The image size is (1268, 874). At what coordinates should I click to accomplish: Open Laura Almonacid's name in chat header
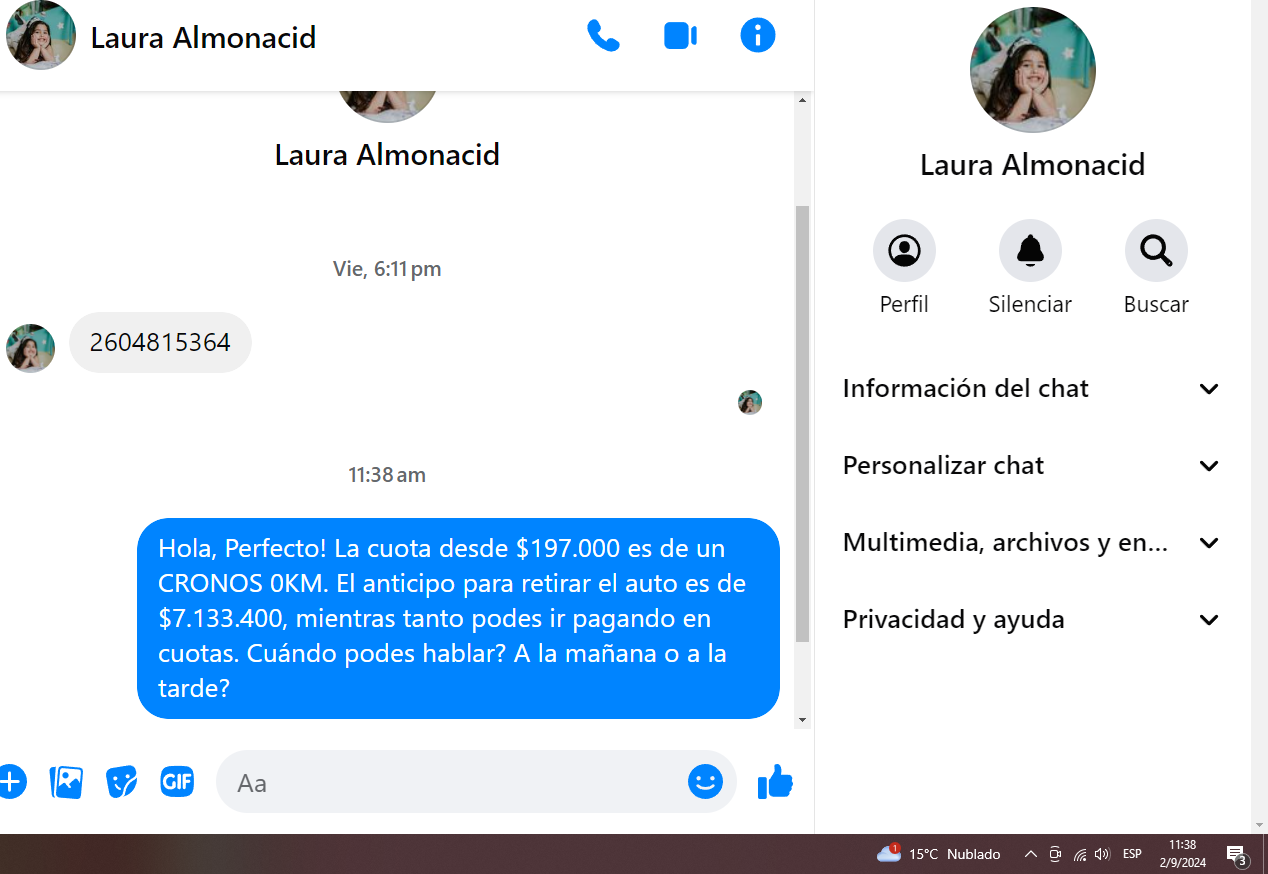(x=203, y=38)
